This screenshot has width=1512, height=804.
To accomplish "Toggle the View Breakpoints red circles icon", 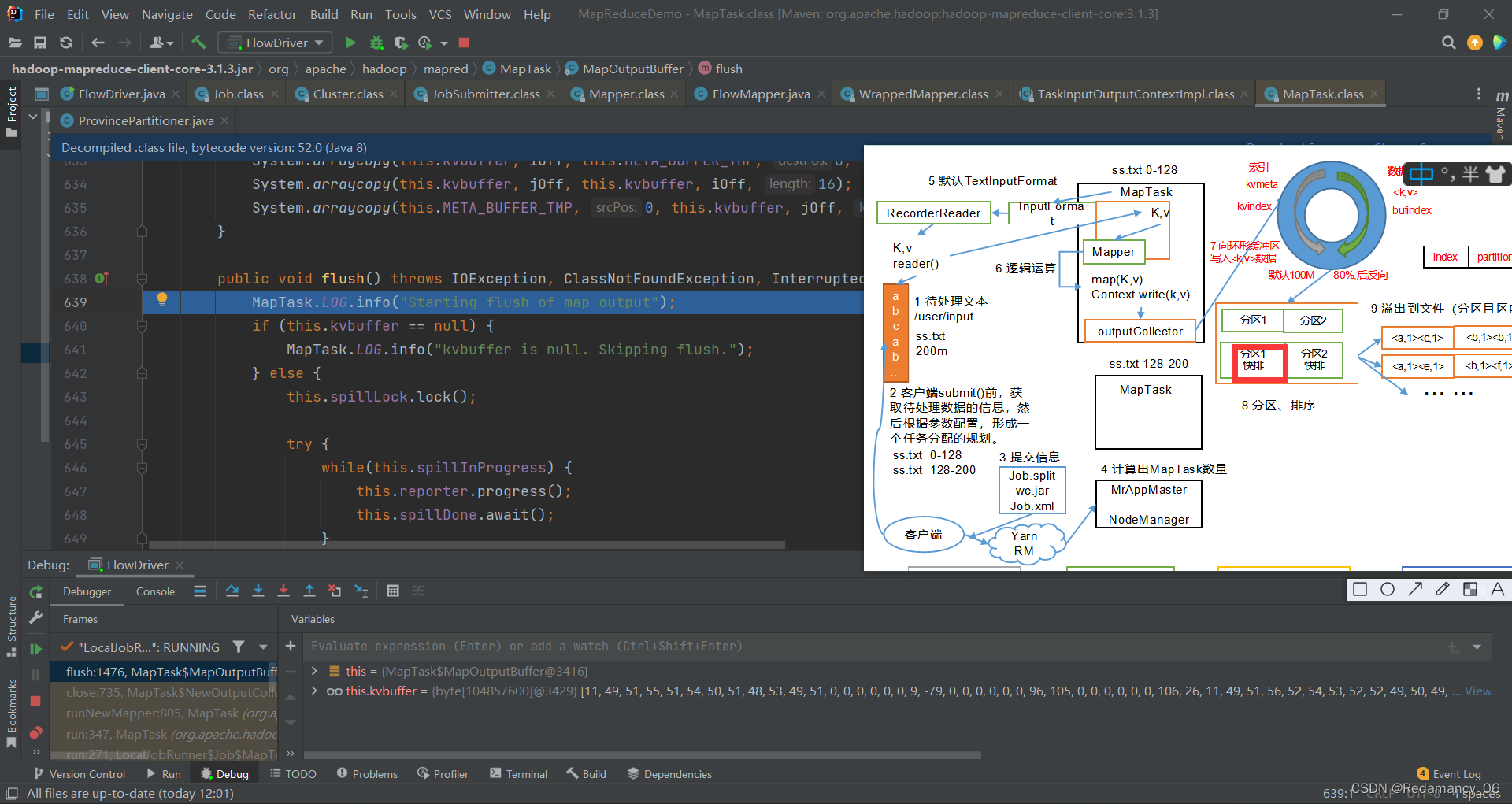I will (35, 732).
